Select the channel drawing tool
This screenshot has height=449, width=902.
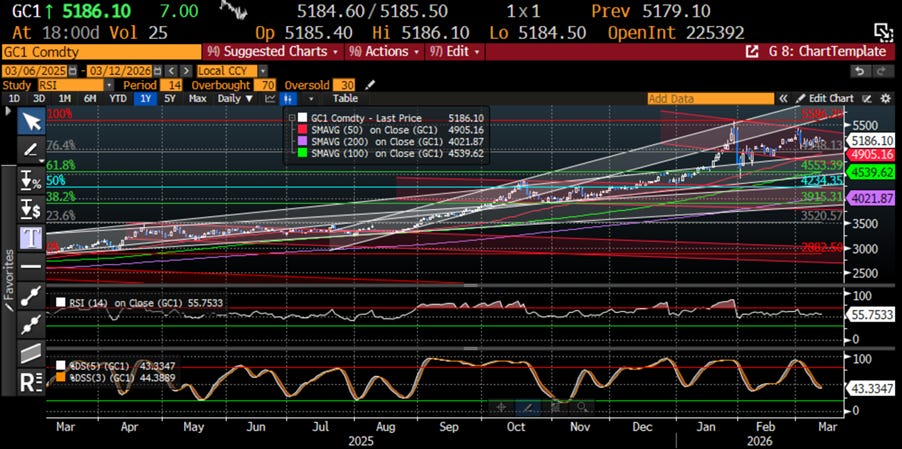coord(31,353)
